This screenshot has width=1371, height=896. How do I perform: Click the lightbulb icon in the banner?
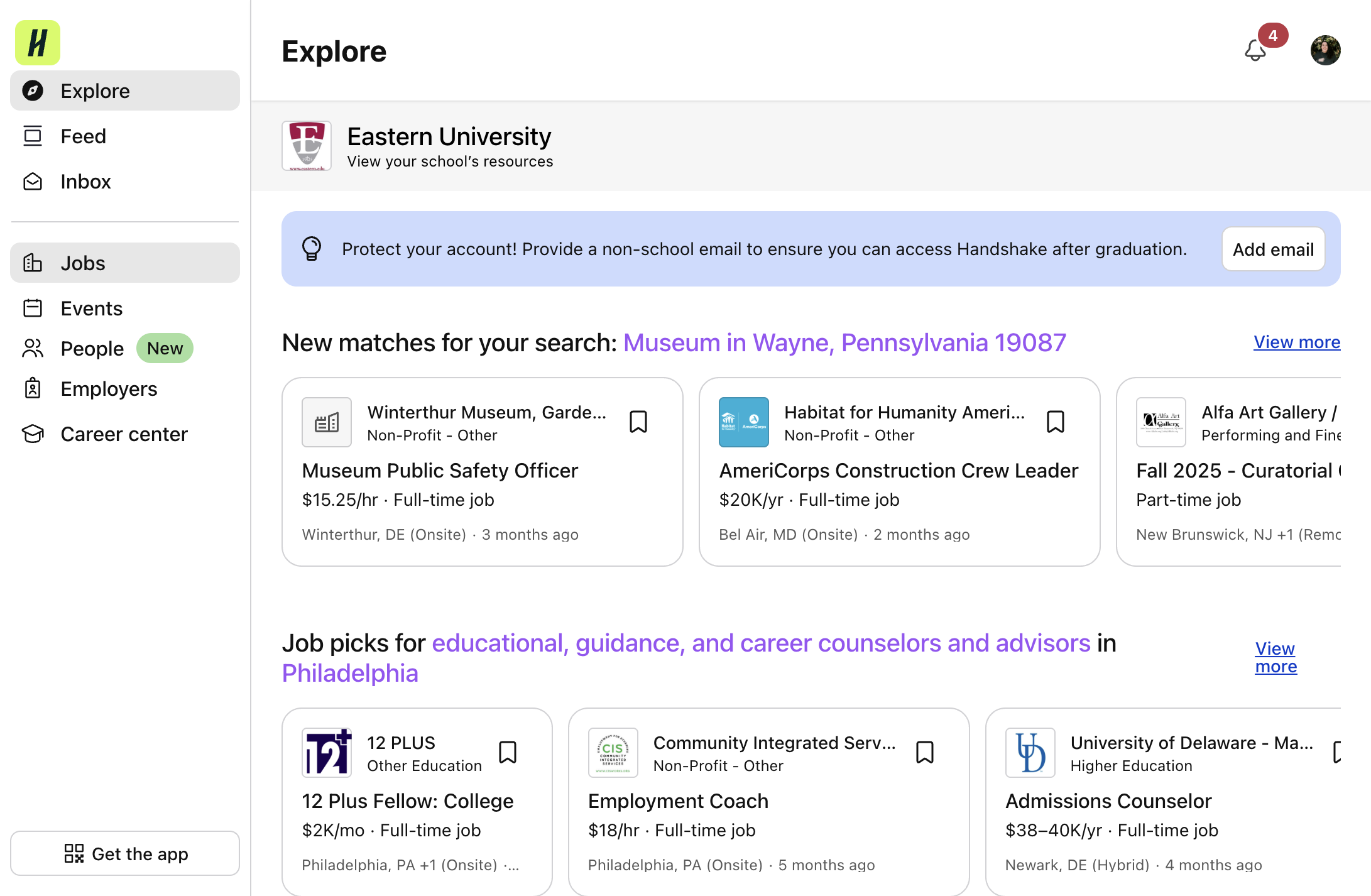click(312, 249)
